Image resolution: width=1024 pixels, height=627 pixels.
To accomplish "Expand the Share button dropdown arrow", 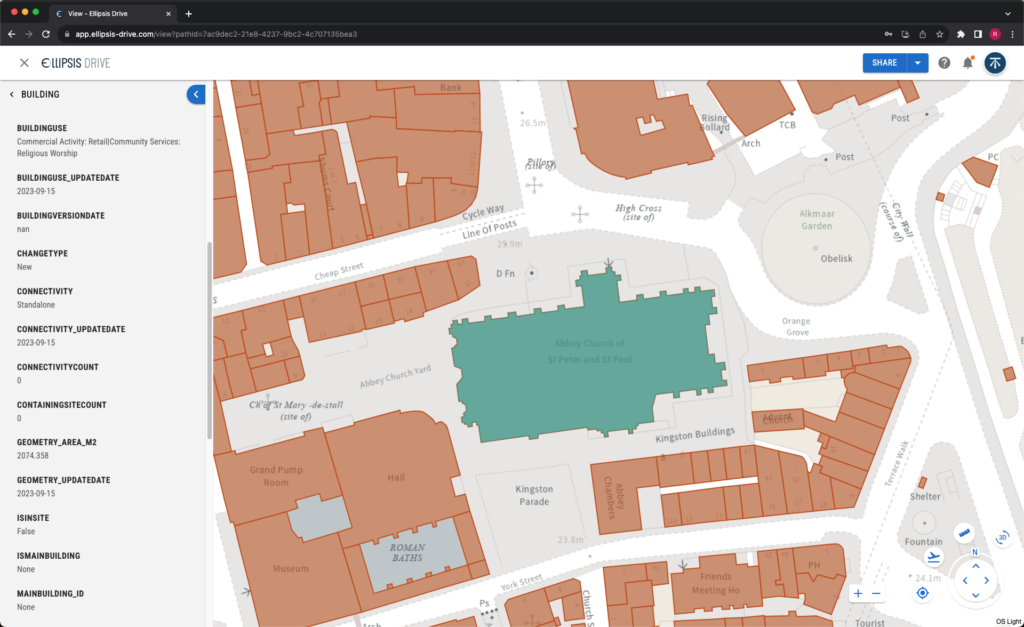I will coord(918,63).
